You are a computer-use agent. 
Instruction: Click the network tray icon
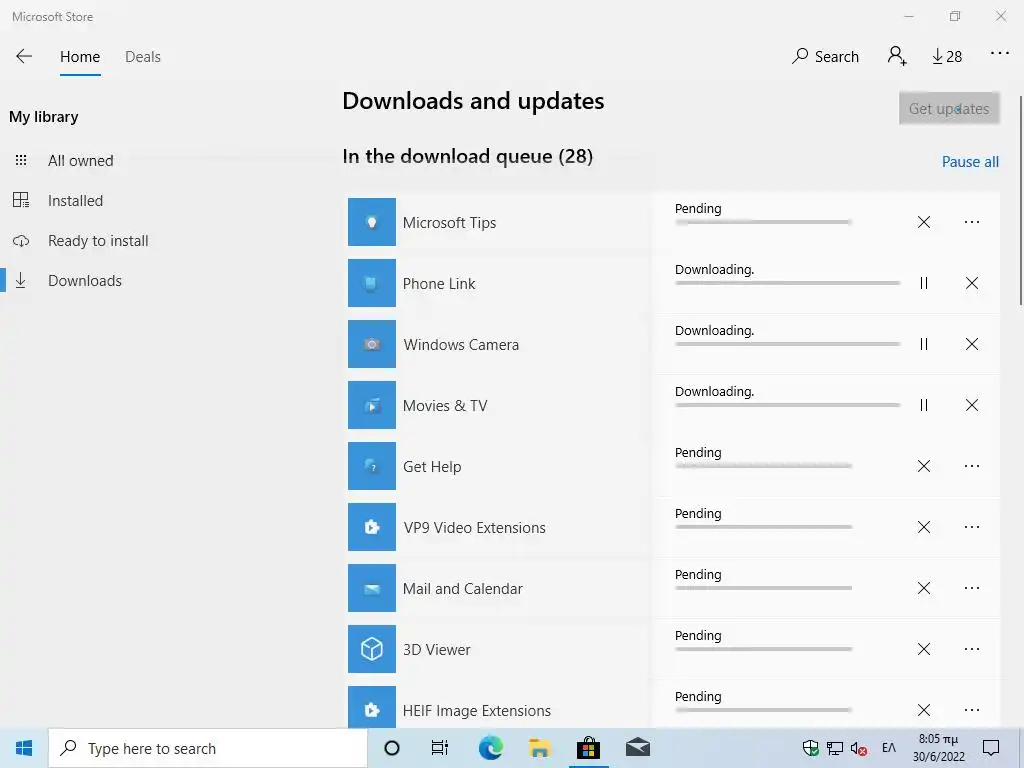[x=835, y=748]
